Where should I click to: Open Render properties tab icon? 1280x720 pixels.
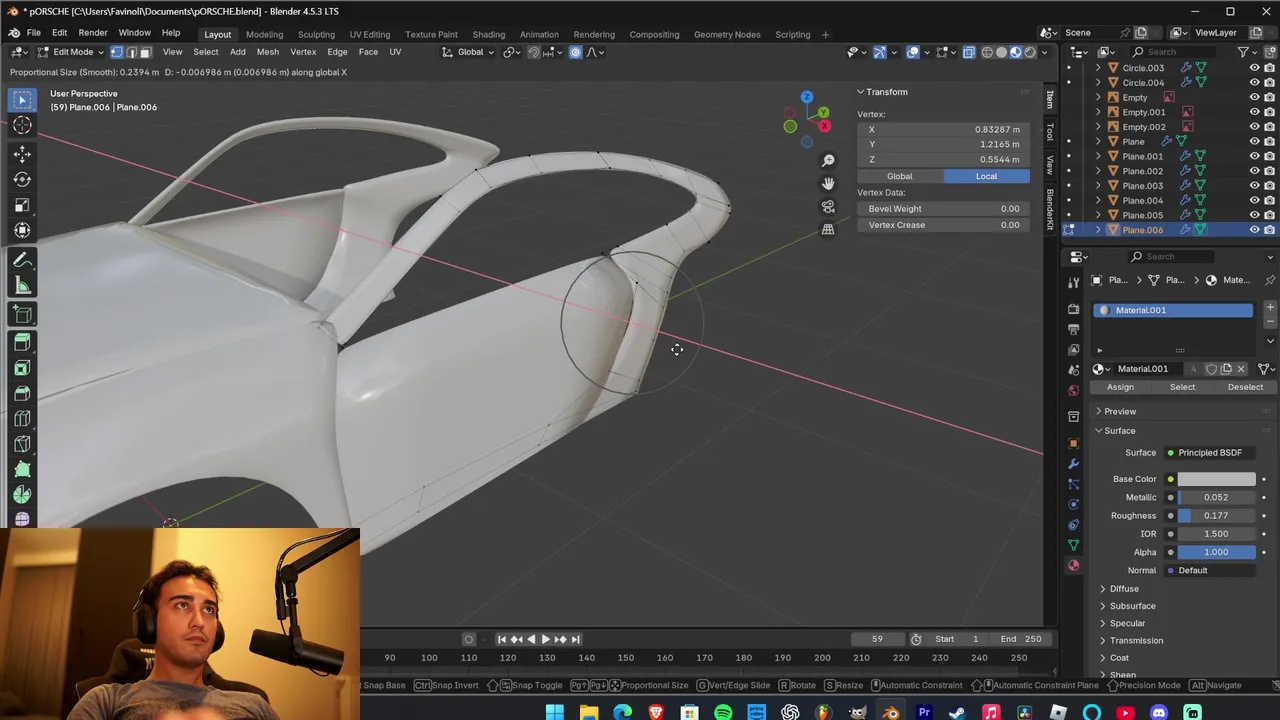1074,309
